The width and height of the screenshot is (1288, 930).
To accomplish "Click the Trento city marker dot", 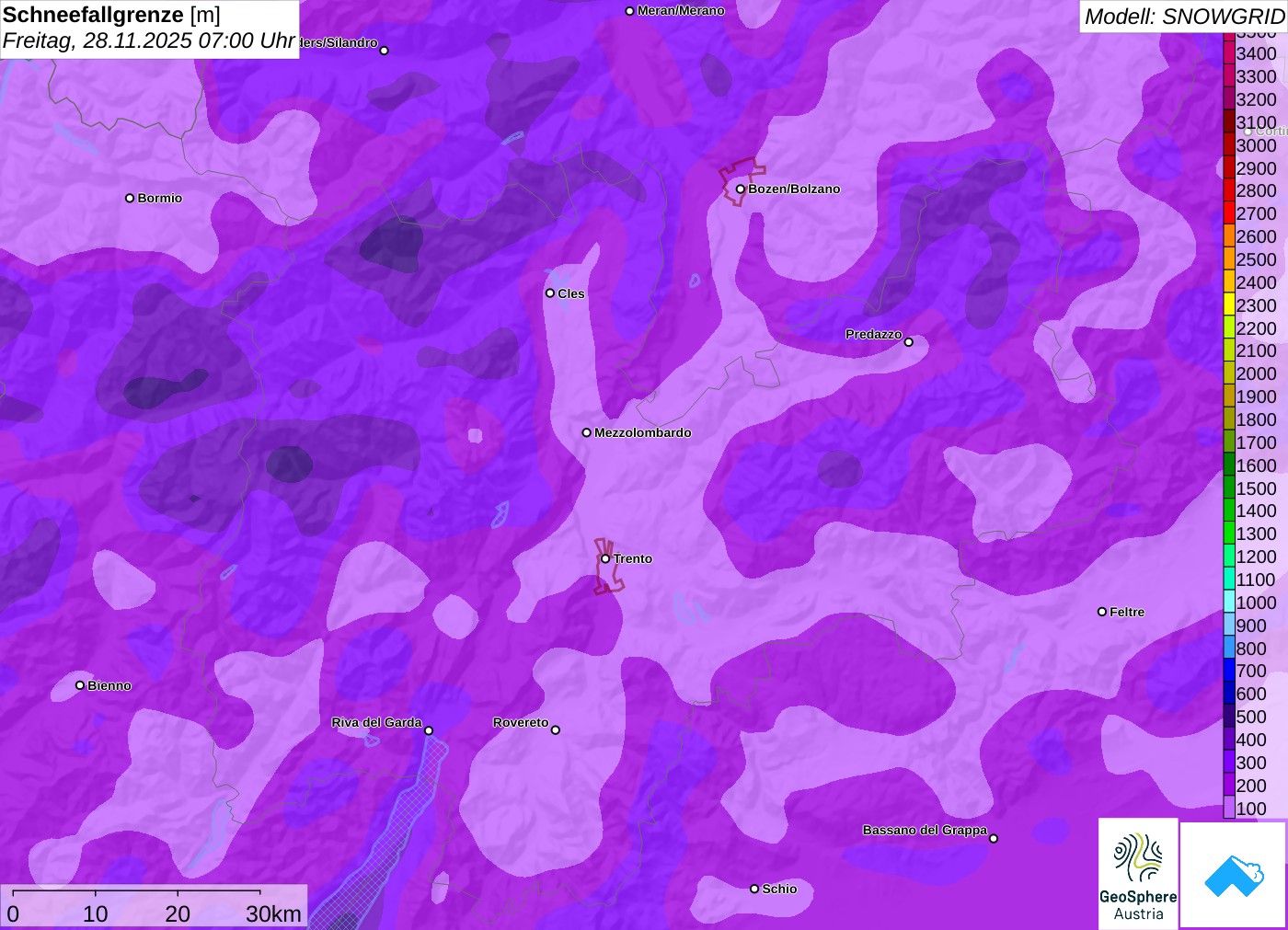I will point(605,558).
